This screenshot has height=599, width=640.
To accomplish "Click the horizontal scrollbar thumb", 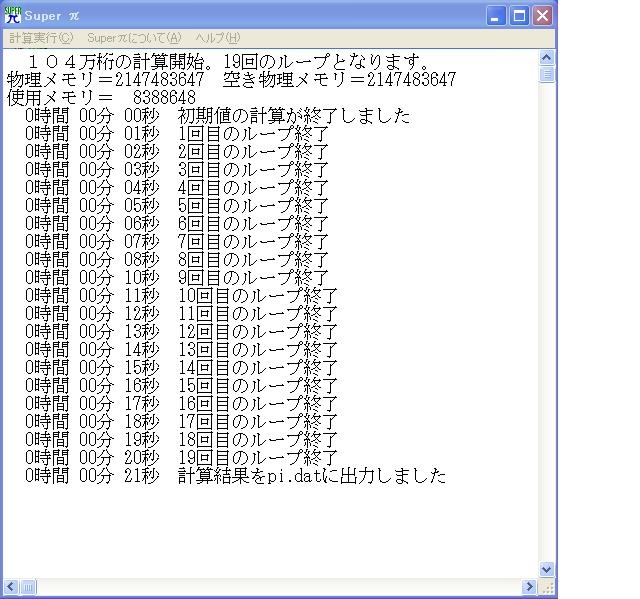I will pos(28,587).
